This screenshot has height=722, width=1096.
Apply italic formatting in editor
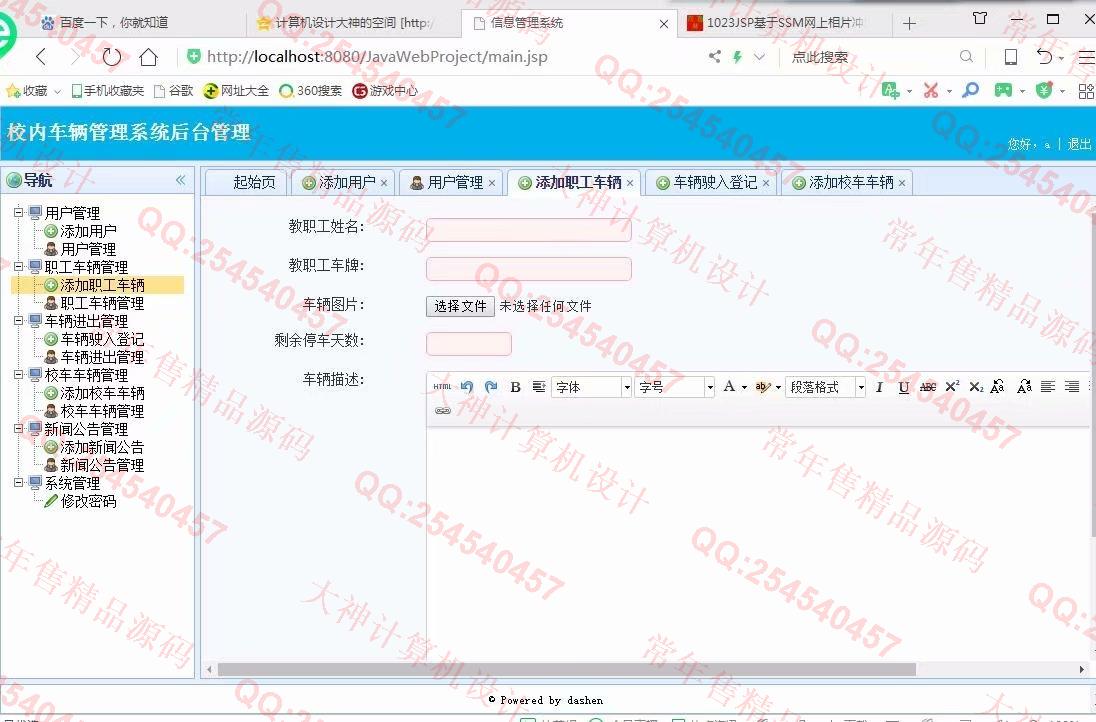point(879,387)
